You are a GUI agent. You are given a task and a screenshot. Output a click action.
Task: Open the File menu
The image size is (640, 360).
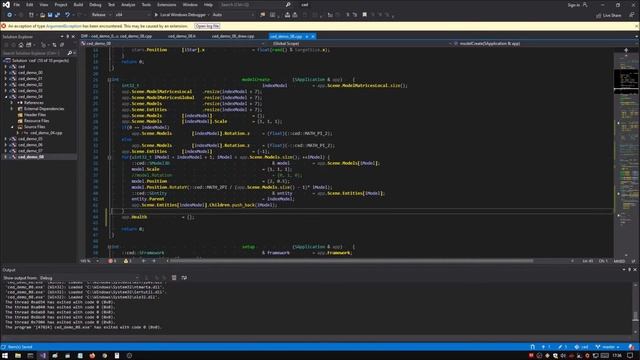(16, 4)
